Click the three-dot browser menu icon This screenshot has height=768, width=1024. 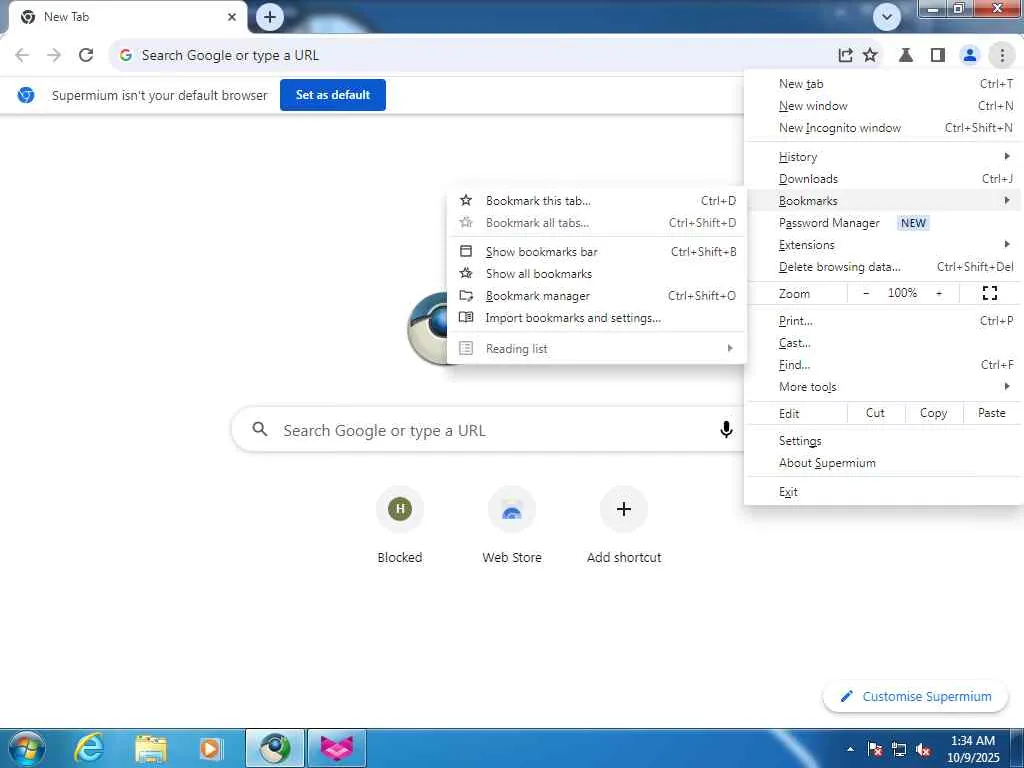[x=1002, y=55]
